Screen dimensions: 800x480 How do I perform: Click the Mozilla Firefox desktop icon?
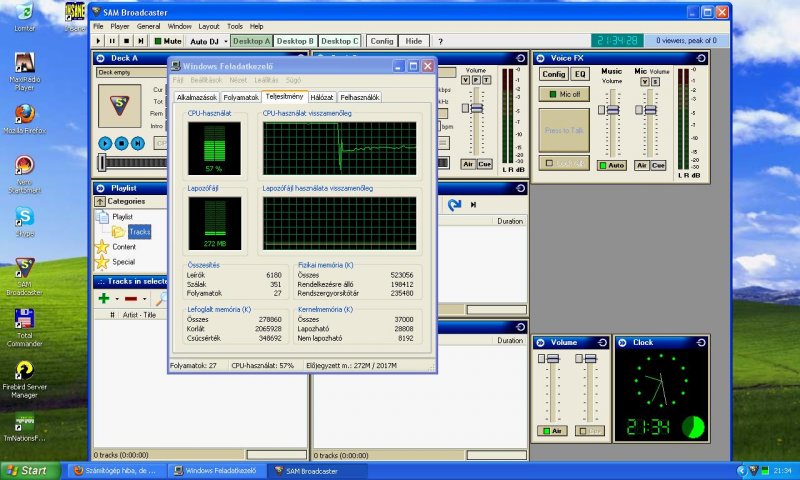click(x=24, y=112)
